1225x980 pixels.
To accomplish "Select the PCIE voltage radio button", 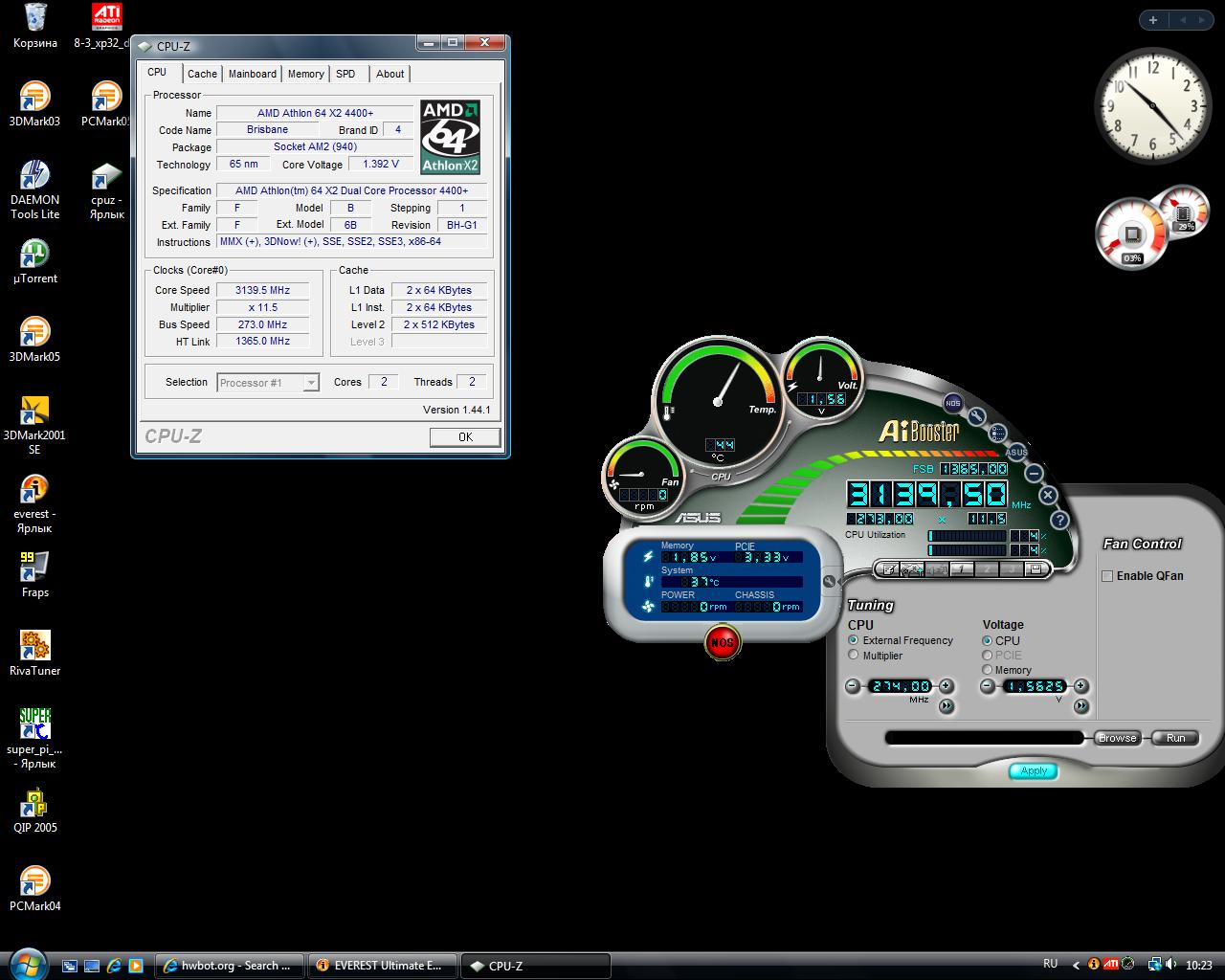I will tap(987, 656).
